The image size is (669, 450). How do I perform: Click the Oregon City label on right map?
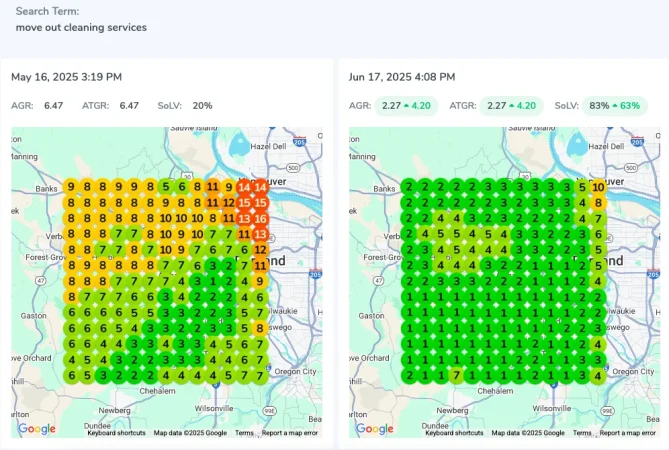click(x=633, y=372)
